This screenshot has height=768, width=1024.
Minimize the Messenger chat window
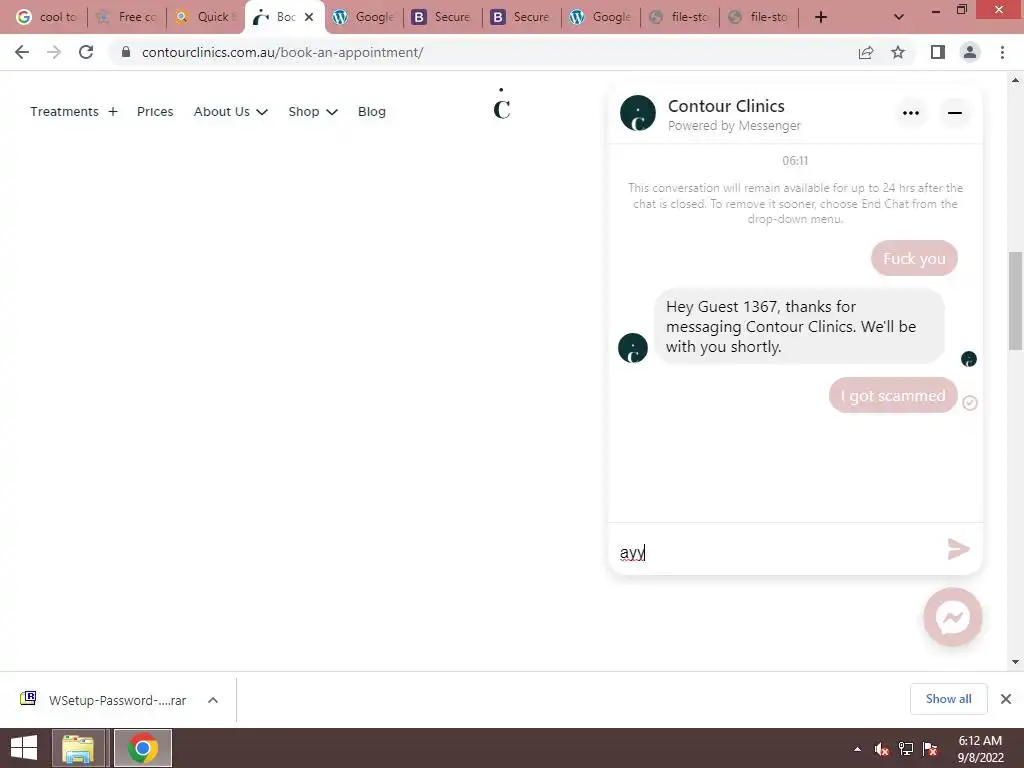click(955, 113)
